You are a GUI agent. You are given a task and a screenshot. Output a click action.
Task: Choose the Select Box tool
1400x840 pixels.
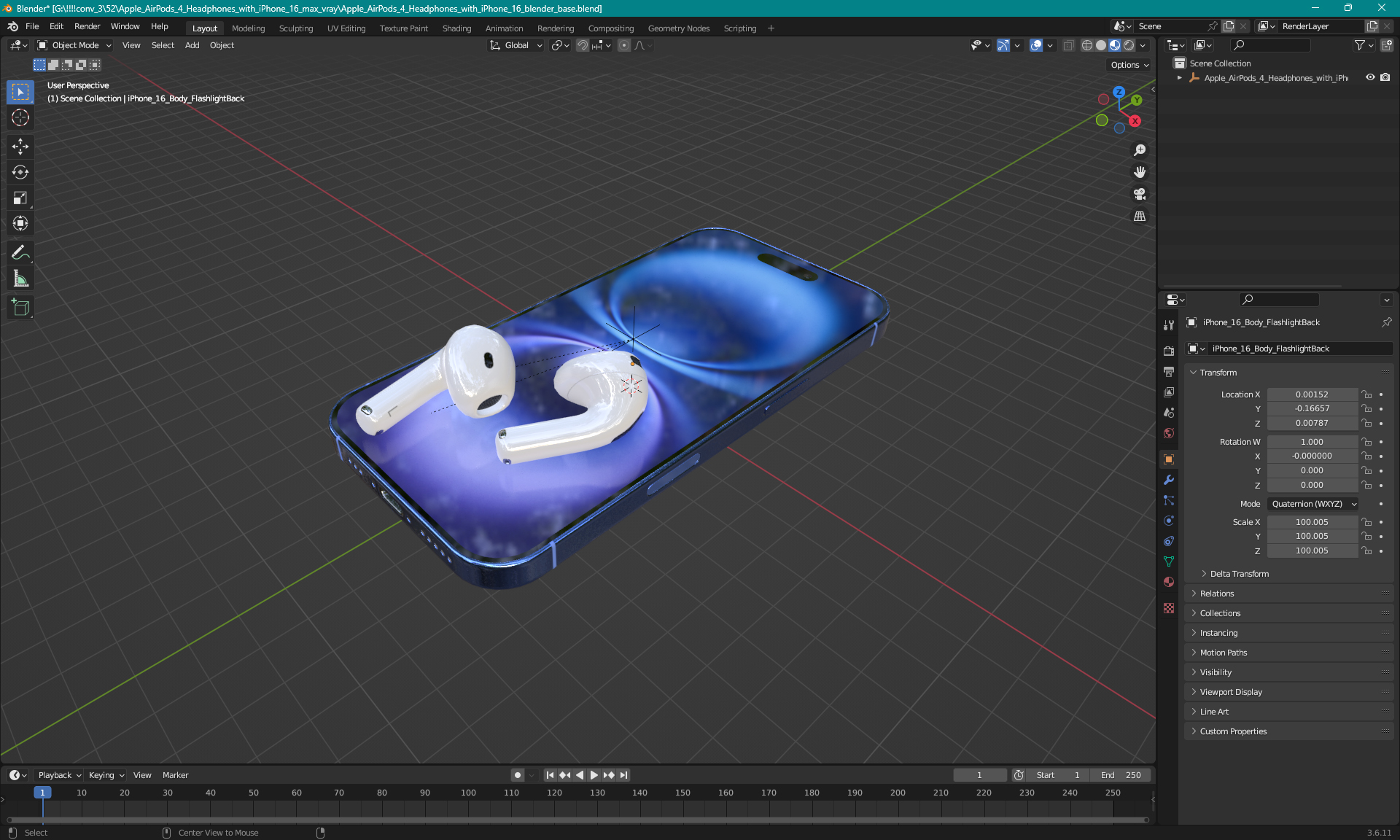pos(20,92)
